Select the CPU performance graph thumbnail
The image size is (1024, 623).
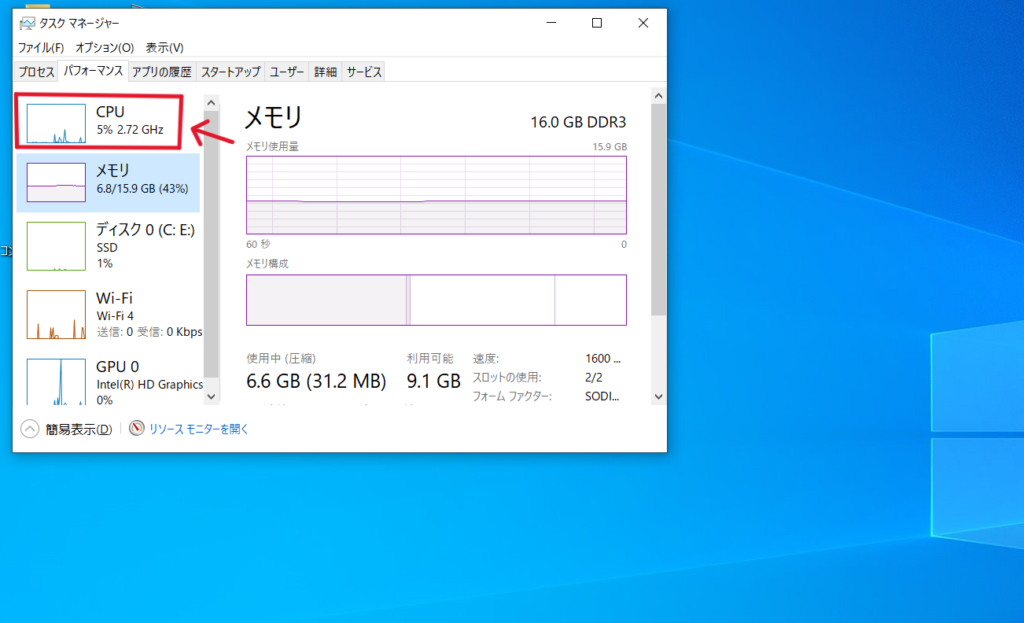(56, 121)
